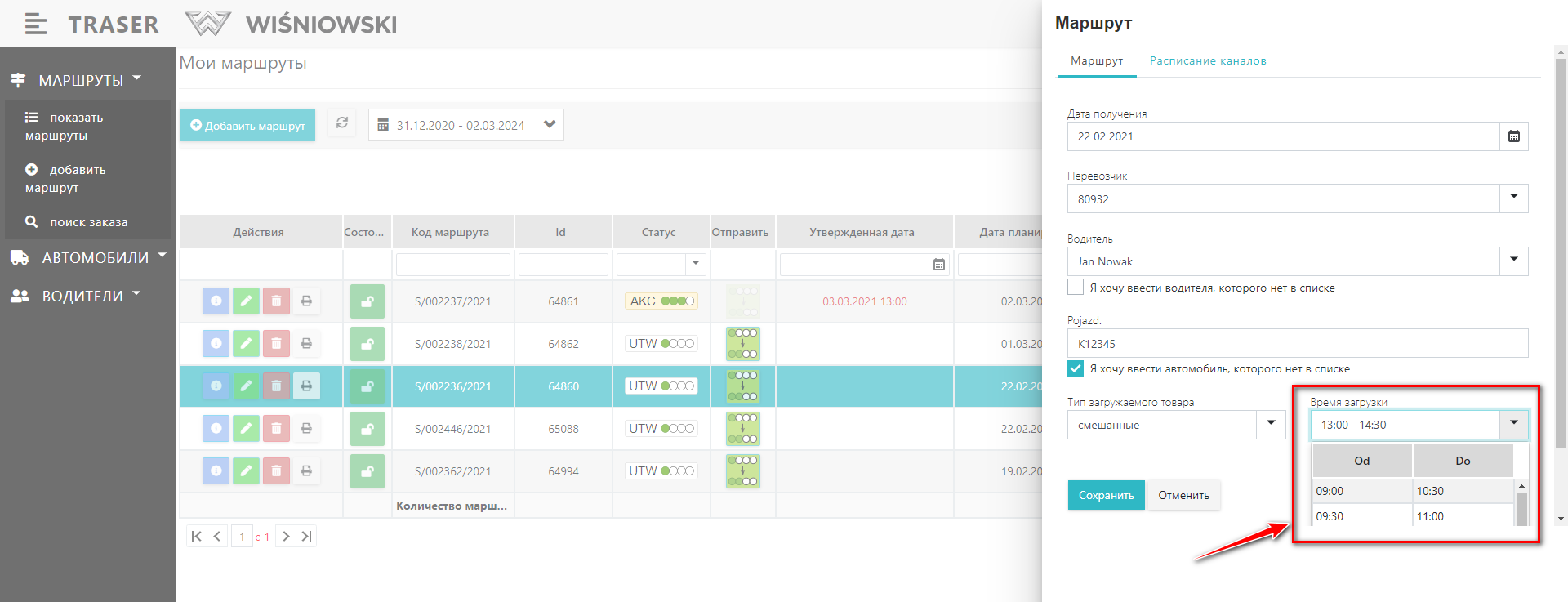Click info icon for route S/002237/2021
The width and height of the screenshot is (1568, 602).
point(216,301)
